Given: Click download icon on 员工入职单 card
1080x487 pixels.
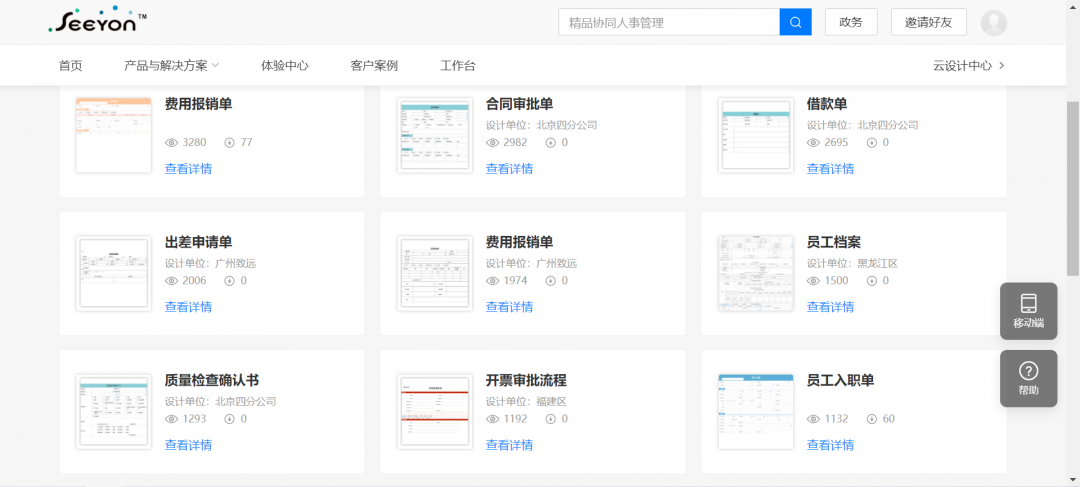Looking at the screenshot, I should click(x=872, y=419).
